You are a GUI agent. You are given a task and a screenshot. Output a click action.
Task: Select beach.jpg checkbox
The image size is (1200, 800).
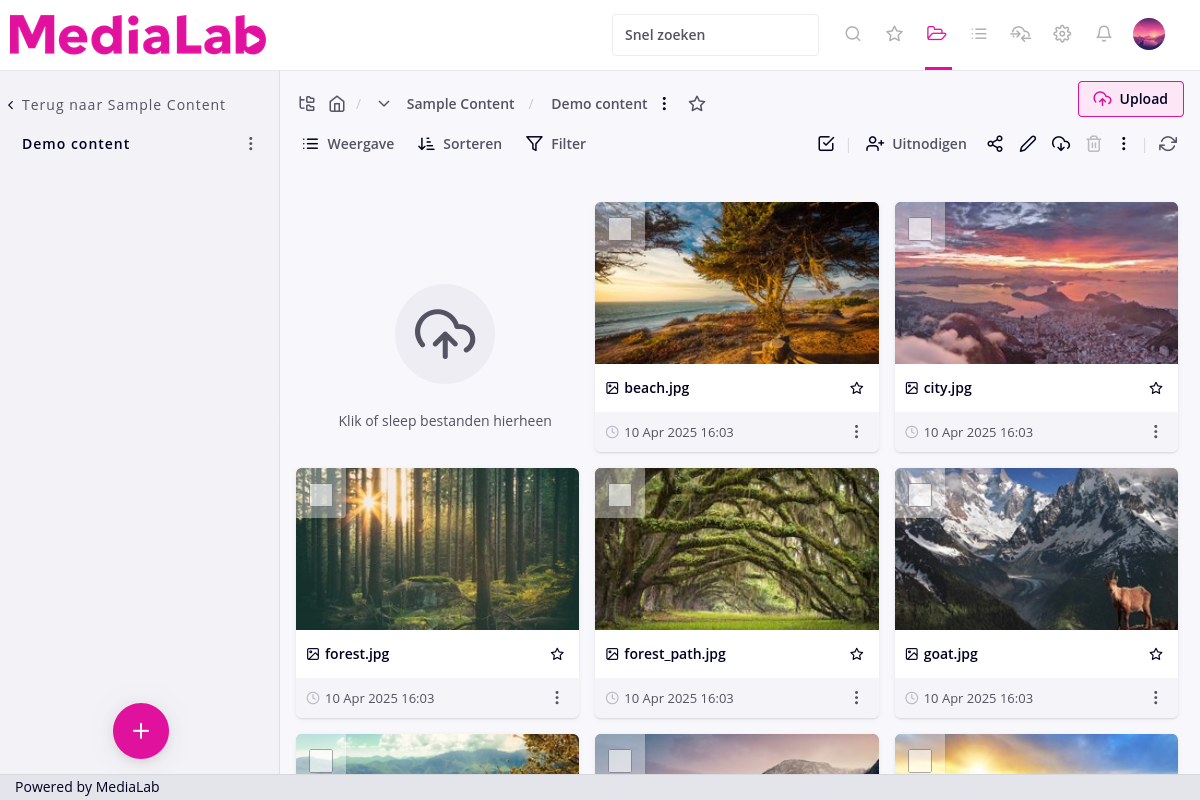pos(620,229)
